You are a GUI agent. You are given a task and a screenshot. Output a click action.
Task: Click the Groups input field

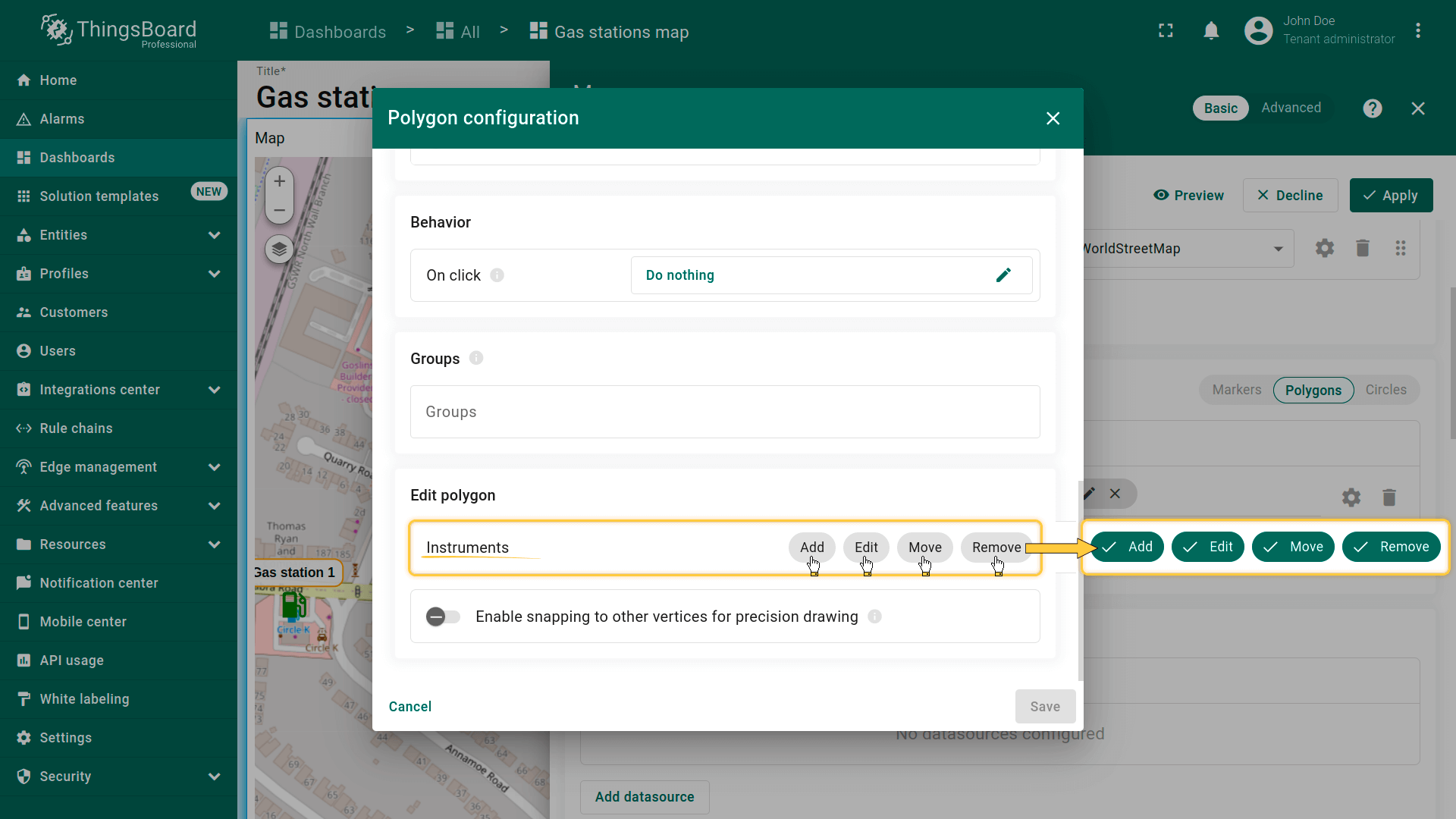724,412
